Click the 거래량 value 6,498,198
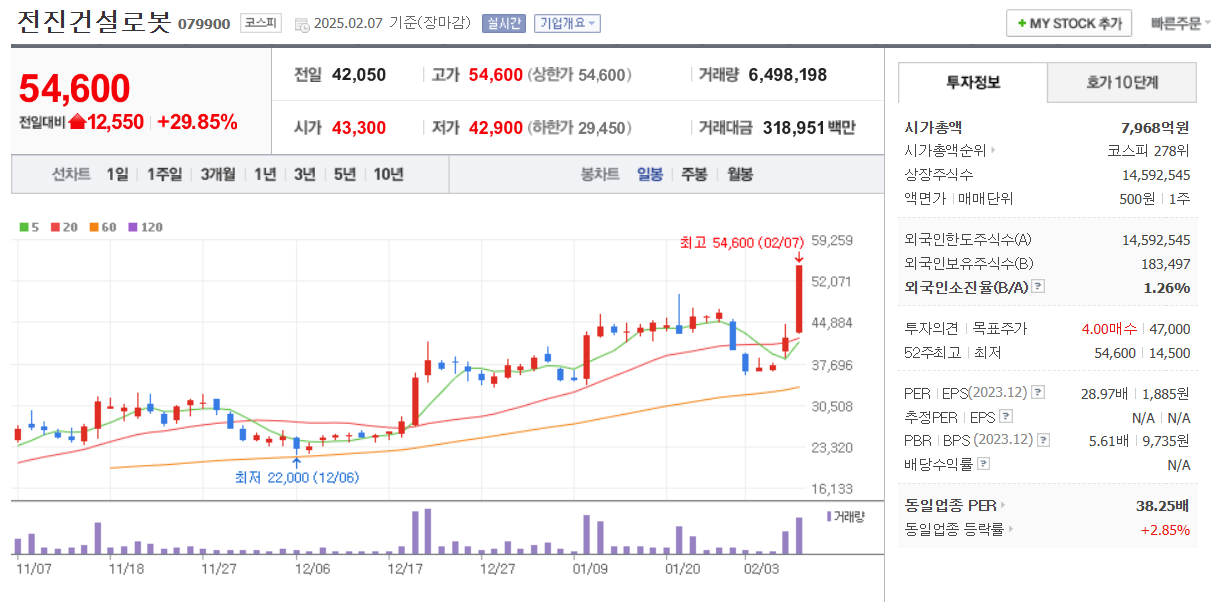The width and height of the screenshot is (1217, 602). click(x=788, y=75)
